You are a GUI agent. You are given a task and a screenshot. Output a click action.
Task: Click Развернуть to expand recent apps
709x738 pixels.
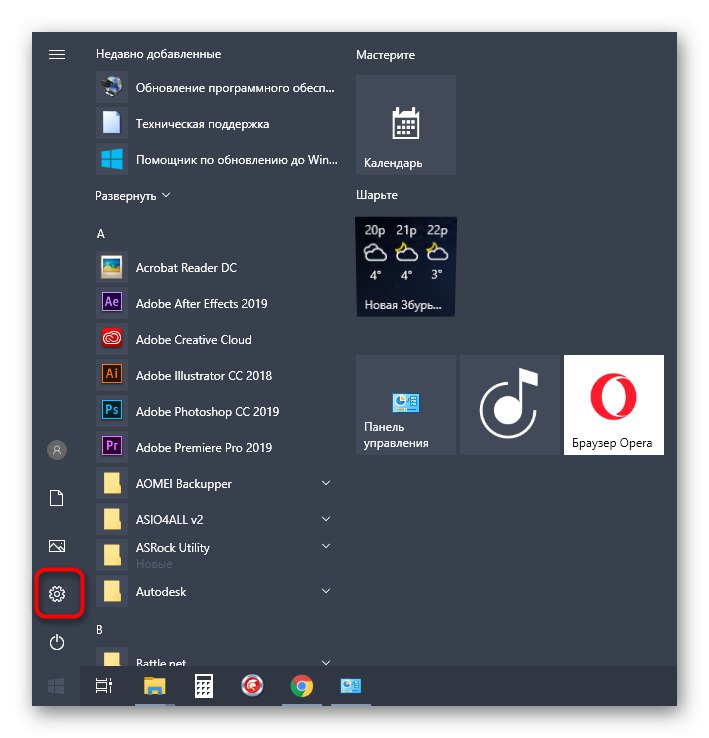[133, 196]
